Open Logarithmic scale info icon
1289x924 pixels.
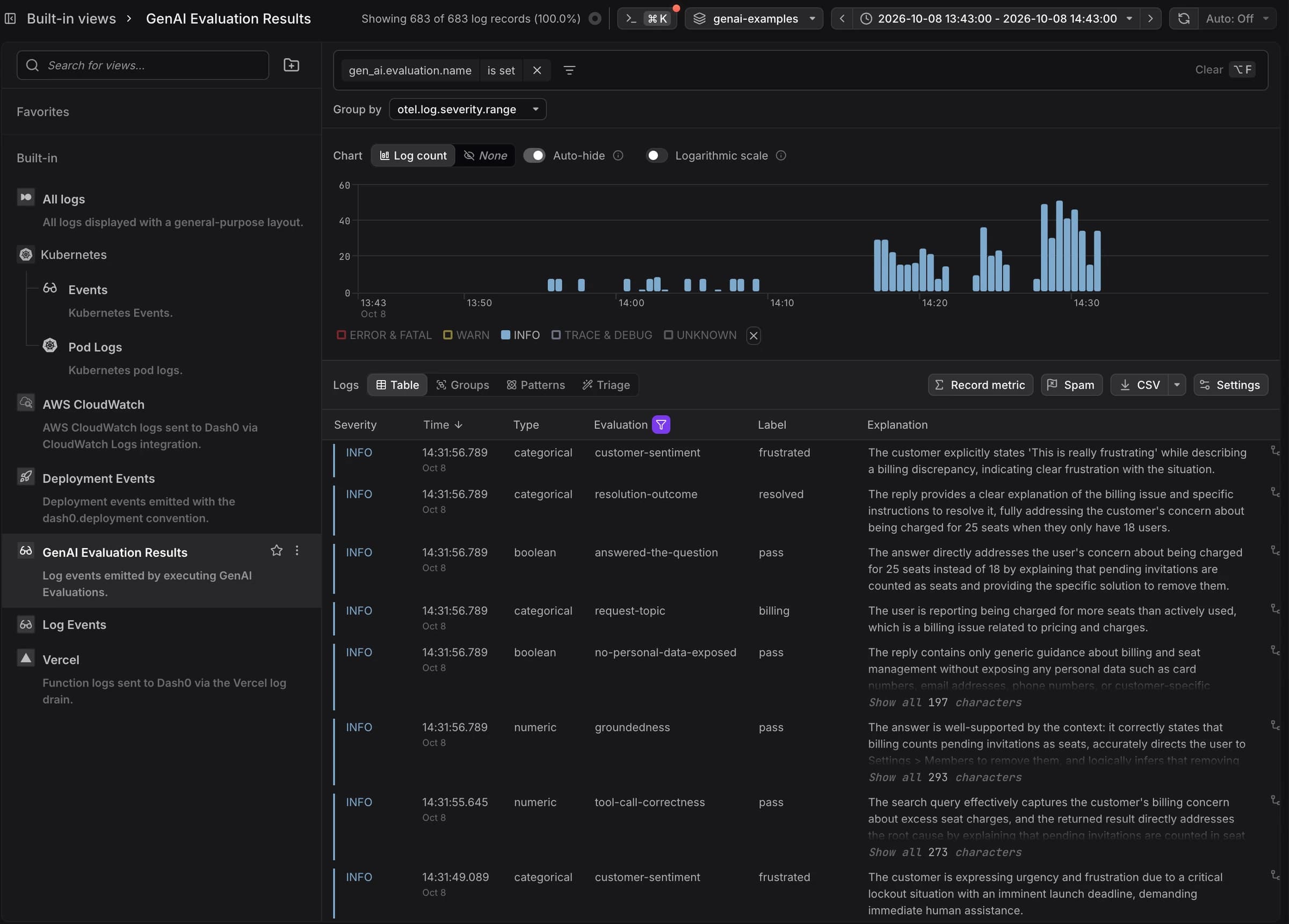(781, 155)
